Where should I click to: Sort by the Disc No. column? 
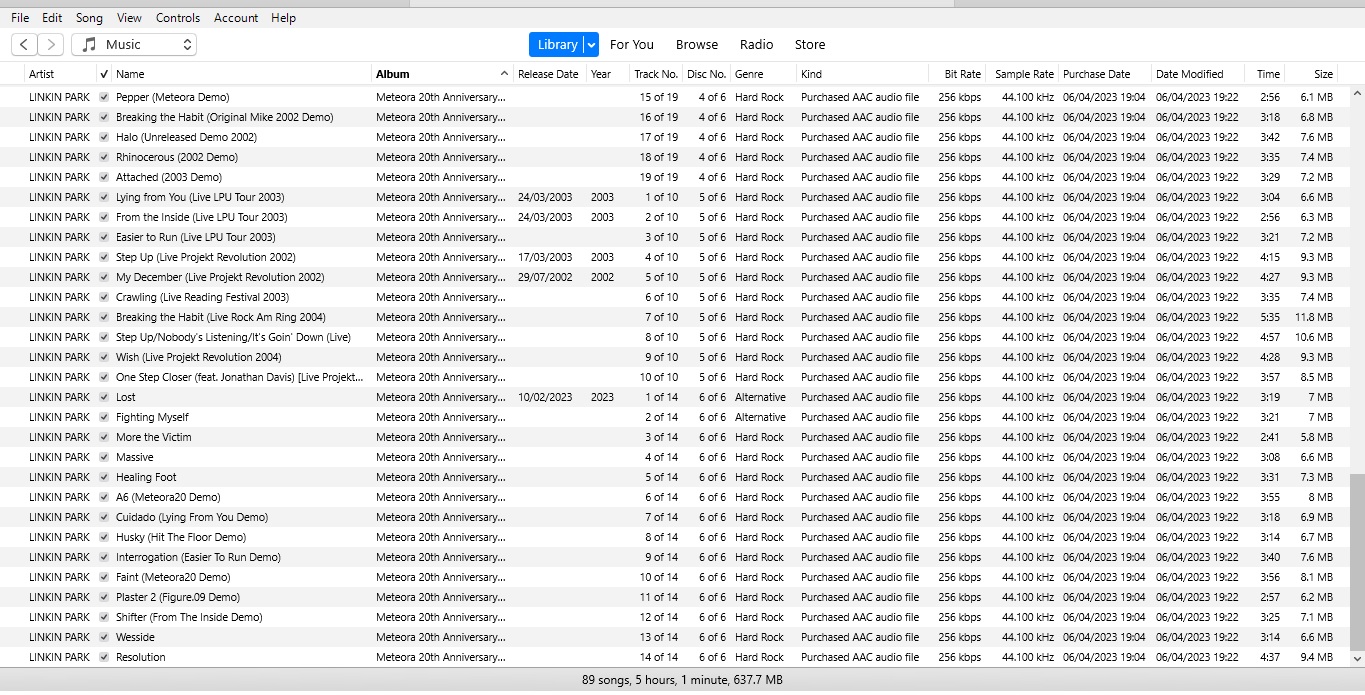[707, 74]
